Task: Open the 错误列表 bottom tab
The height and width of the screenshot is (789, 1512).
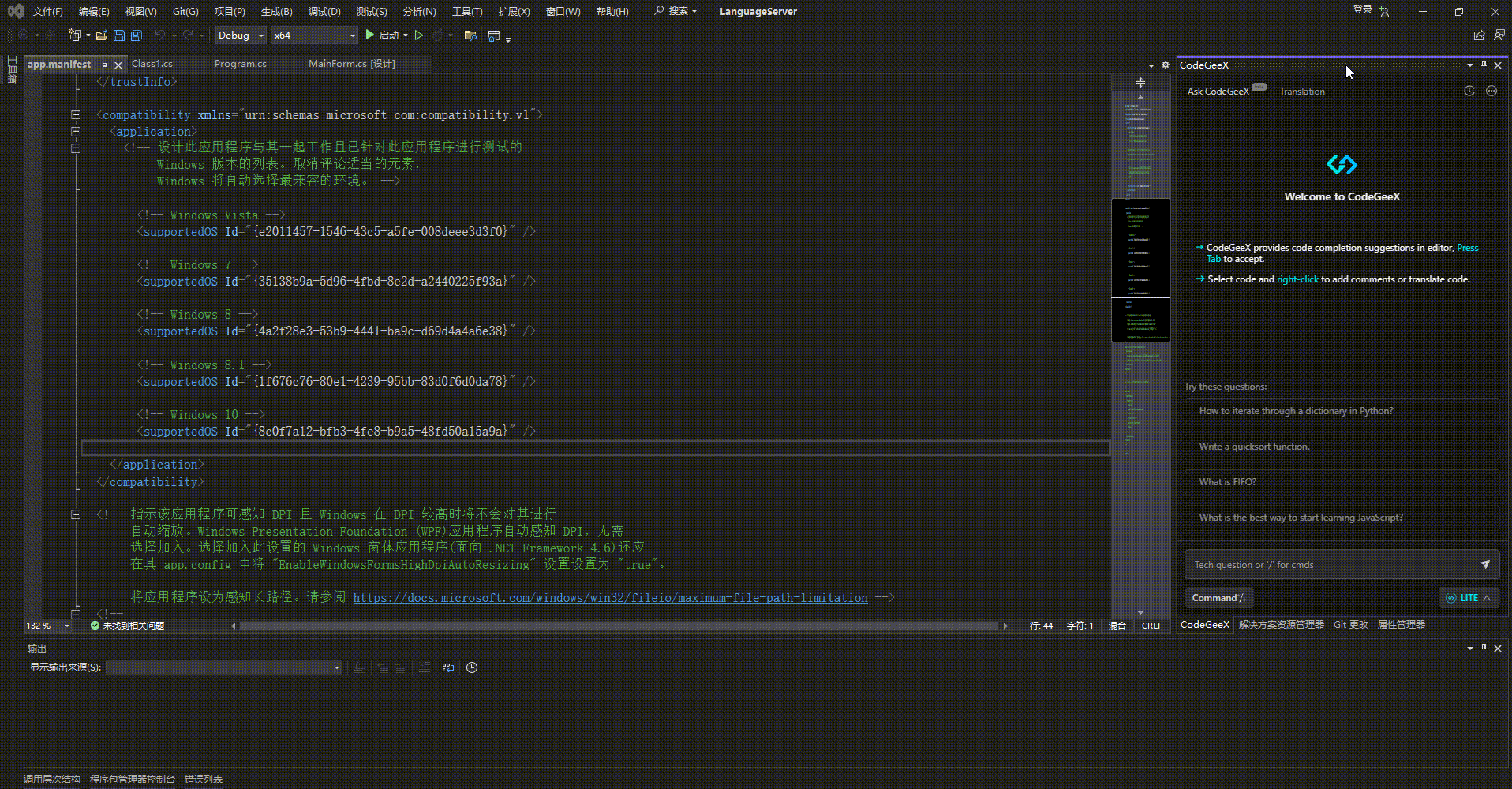Action: point(204,779)
